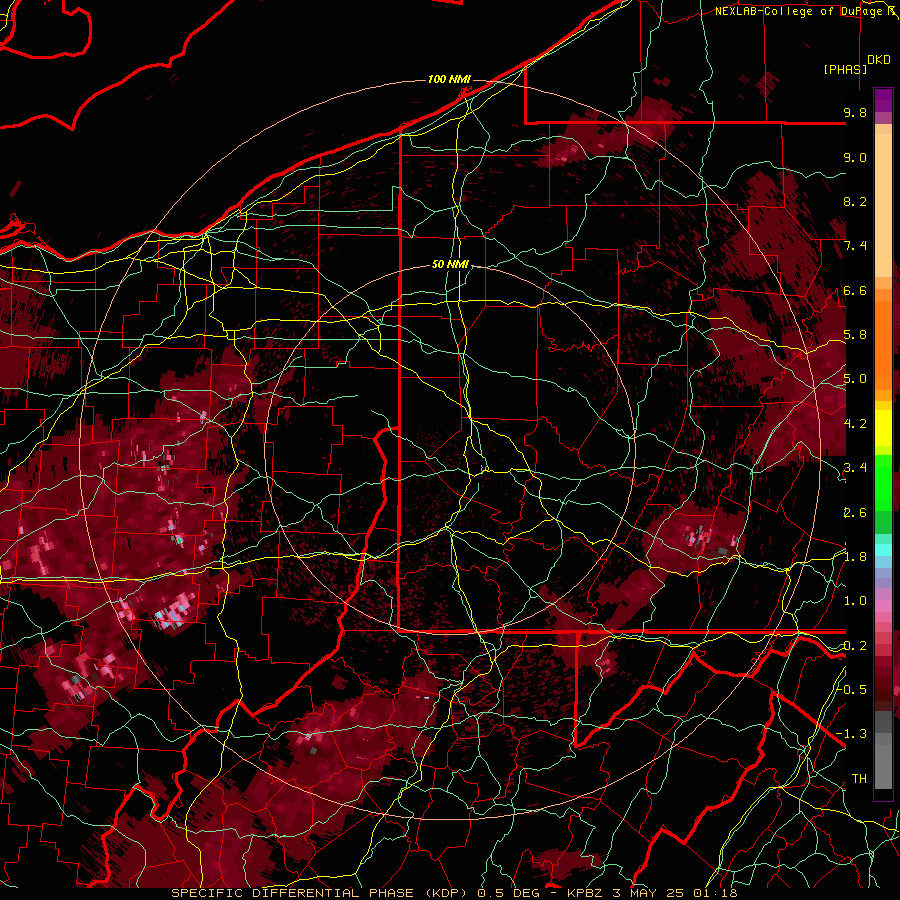Select the -0.5 value on color scale

(852, 690)
